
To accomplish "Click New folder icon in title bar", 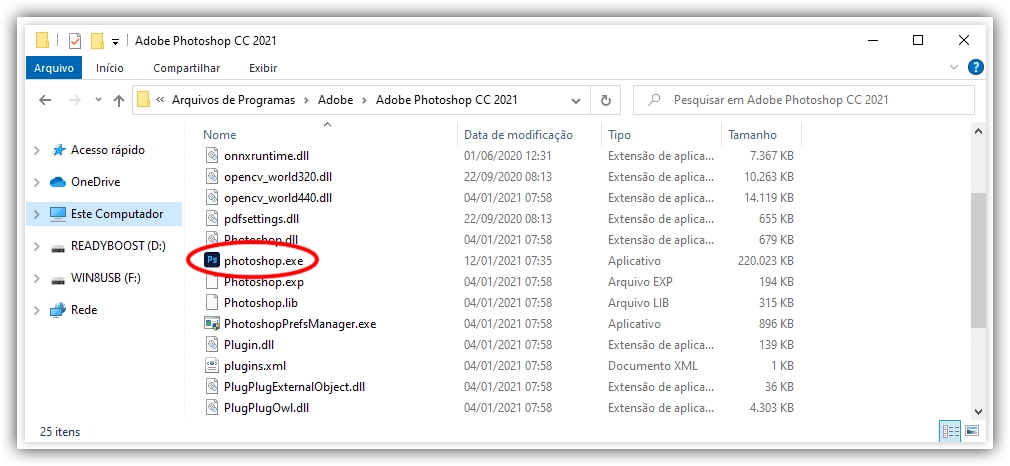I will tap(97, 41).
